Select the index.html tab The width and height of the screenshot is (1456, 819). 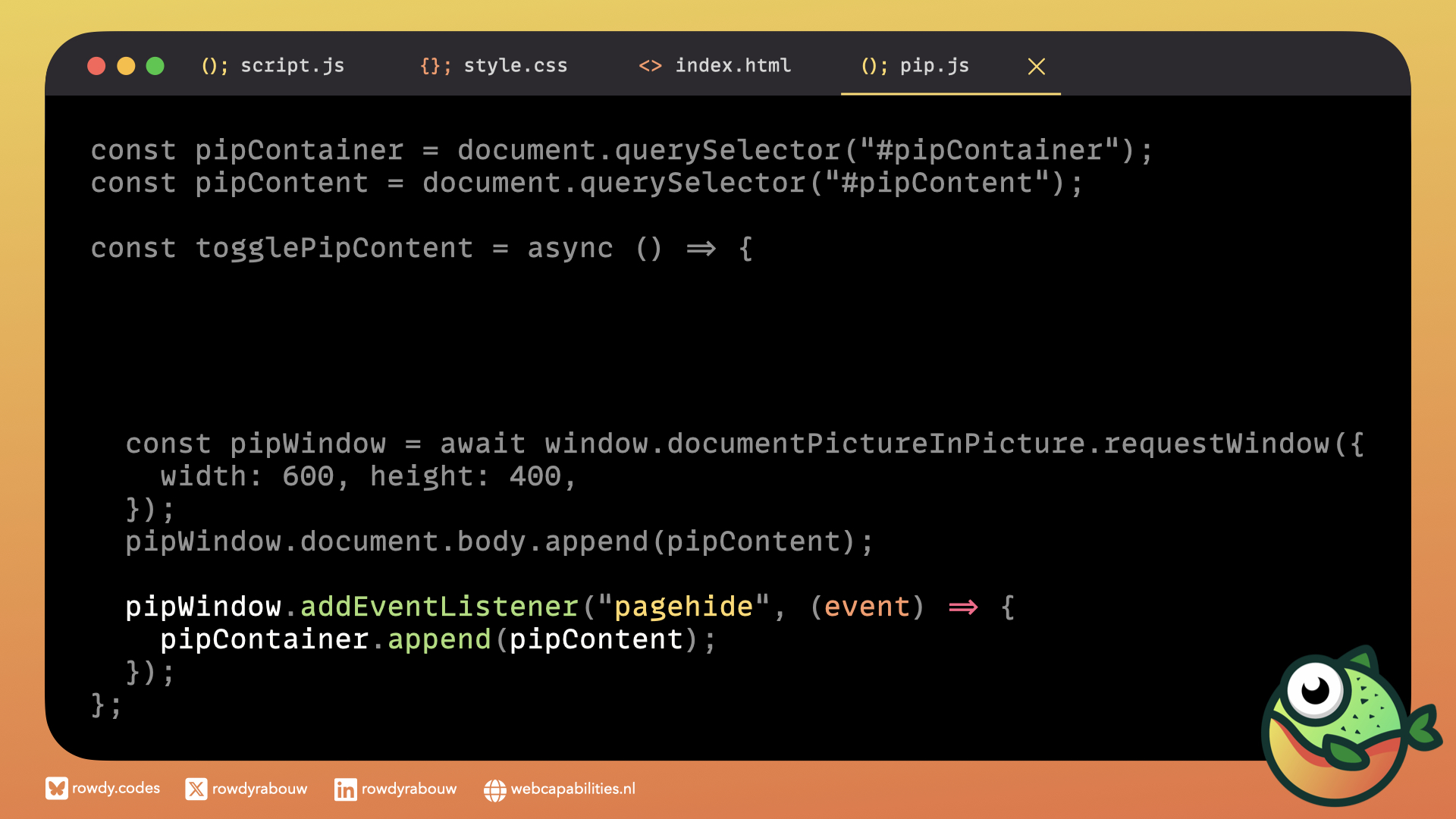pyautogui.click(x=733, y=66)
